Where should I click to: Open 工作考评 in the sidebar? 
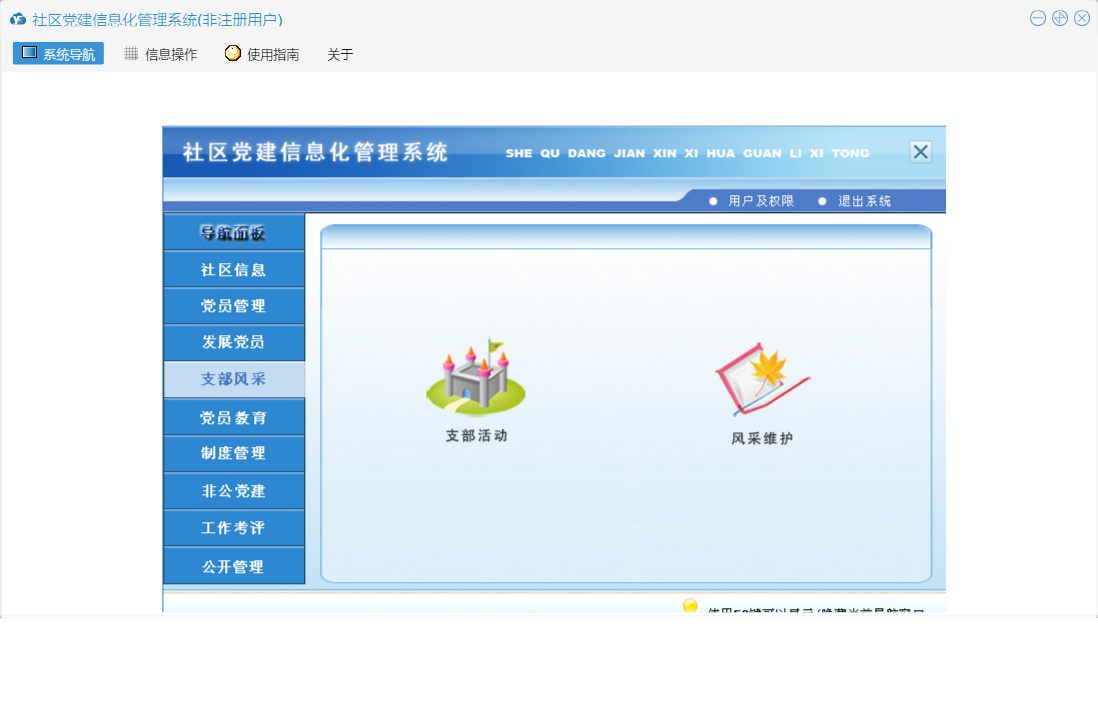click(234, 528)
